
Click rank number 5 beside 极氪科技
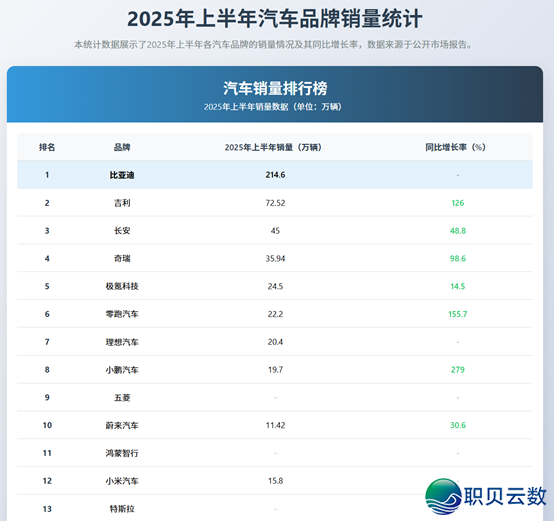(47, 286)
